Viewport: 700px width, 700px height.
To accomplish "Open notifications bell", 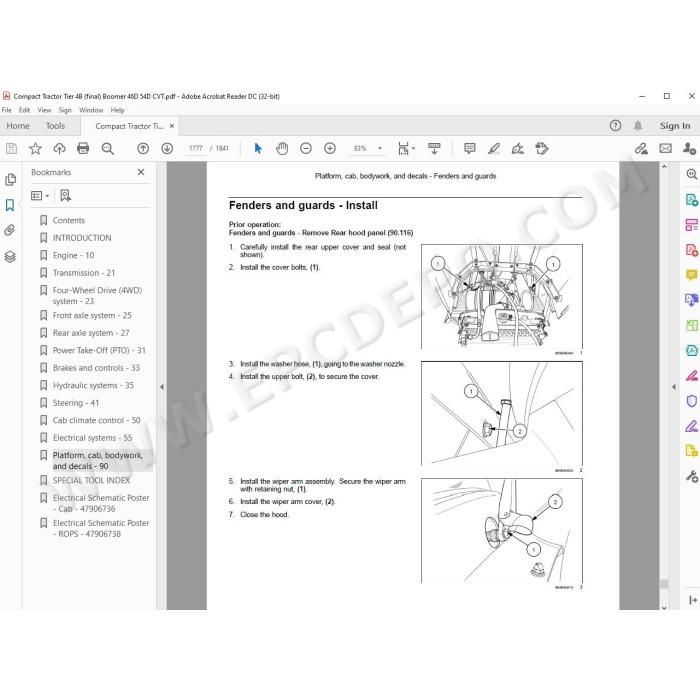I will (638, 126).
